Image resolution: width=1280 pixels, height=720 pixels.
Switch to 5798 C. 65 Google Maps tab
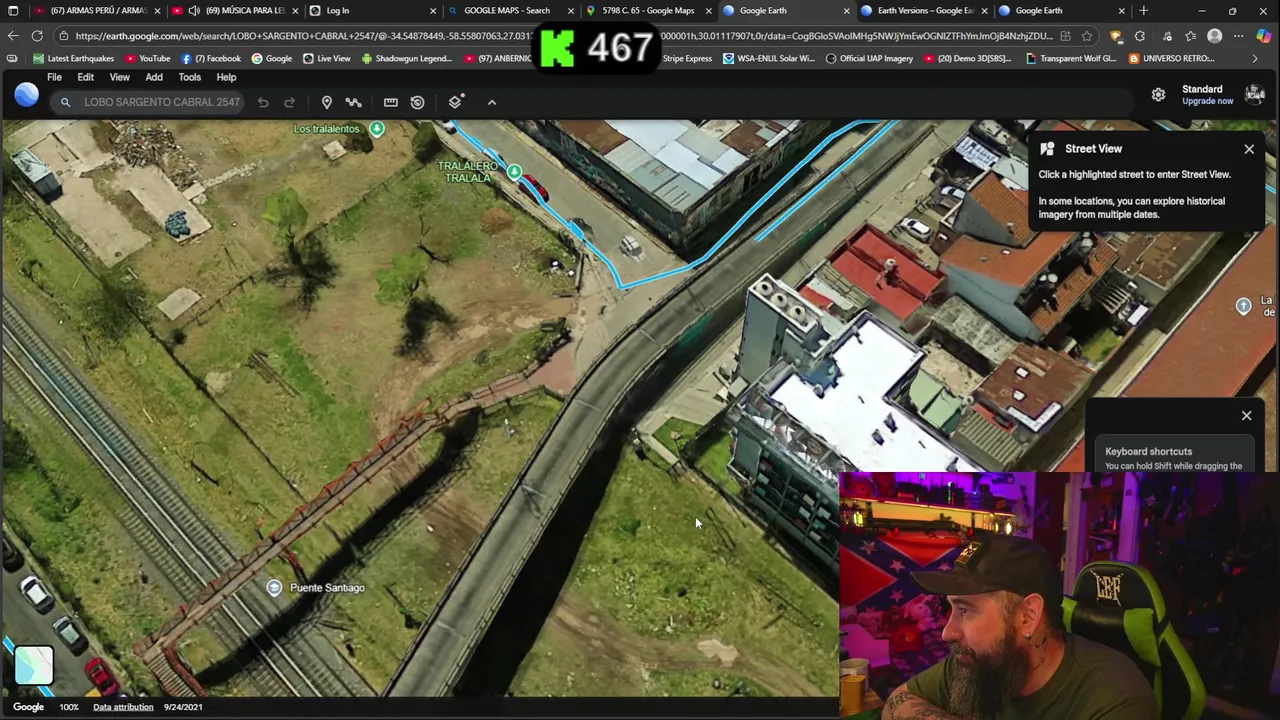[648, 11]
